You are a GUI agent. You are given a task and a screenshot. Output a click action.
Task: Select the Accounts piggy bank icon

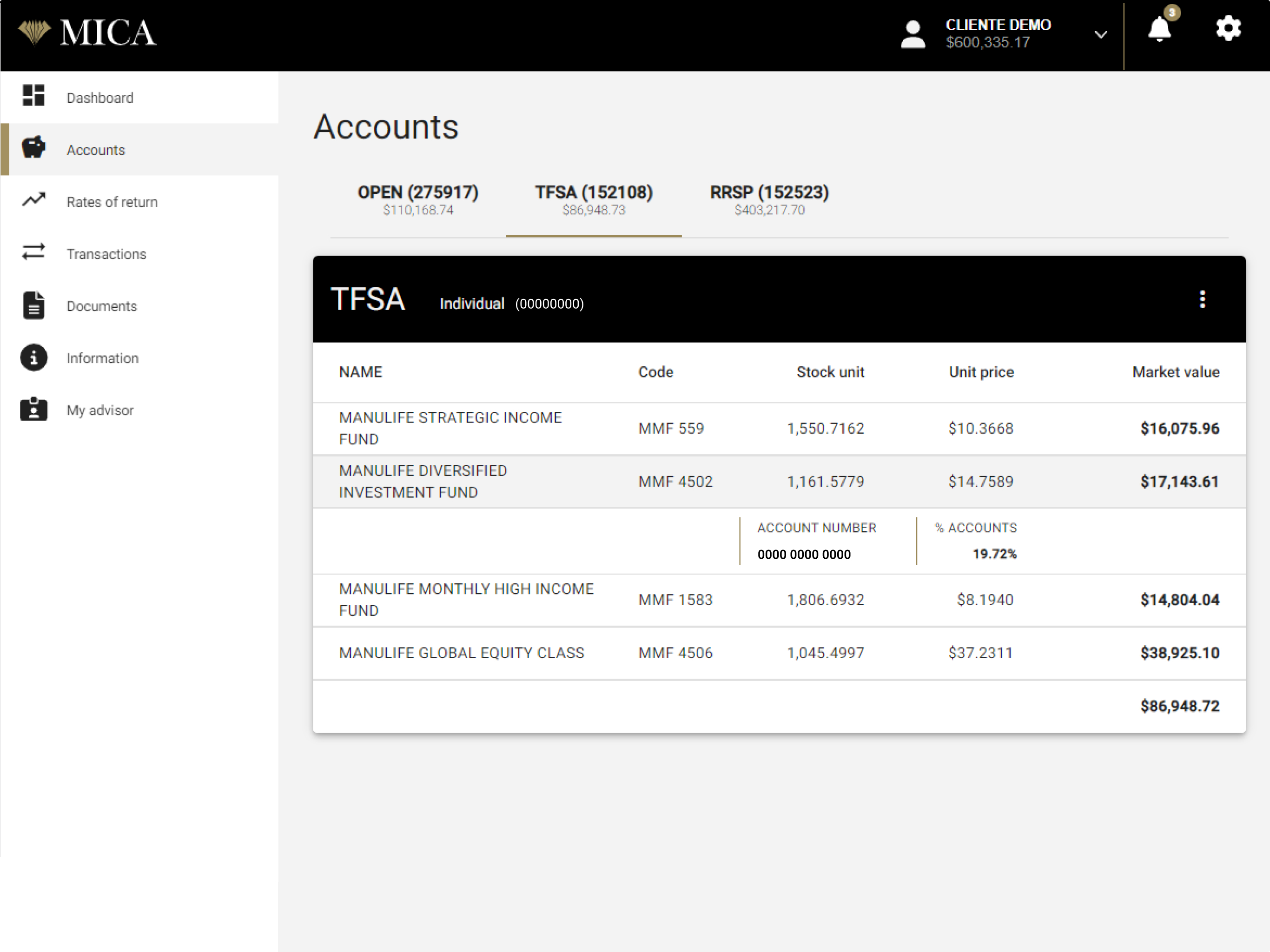pyautogui.click(x=34, y=147)
